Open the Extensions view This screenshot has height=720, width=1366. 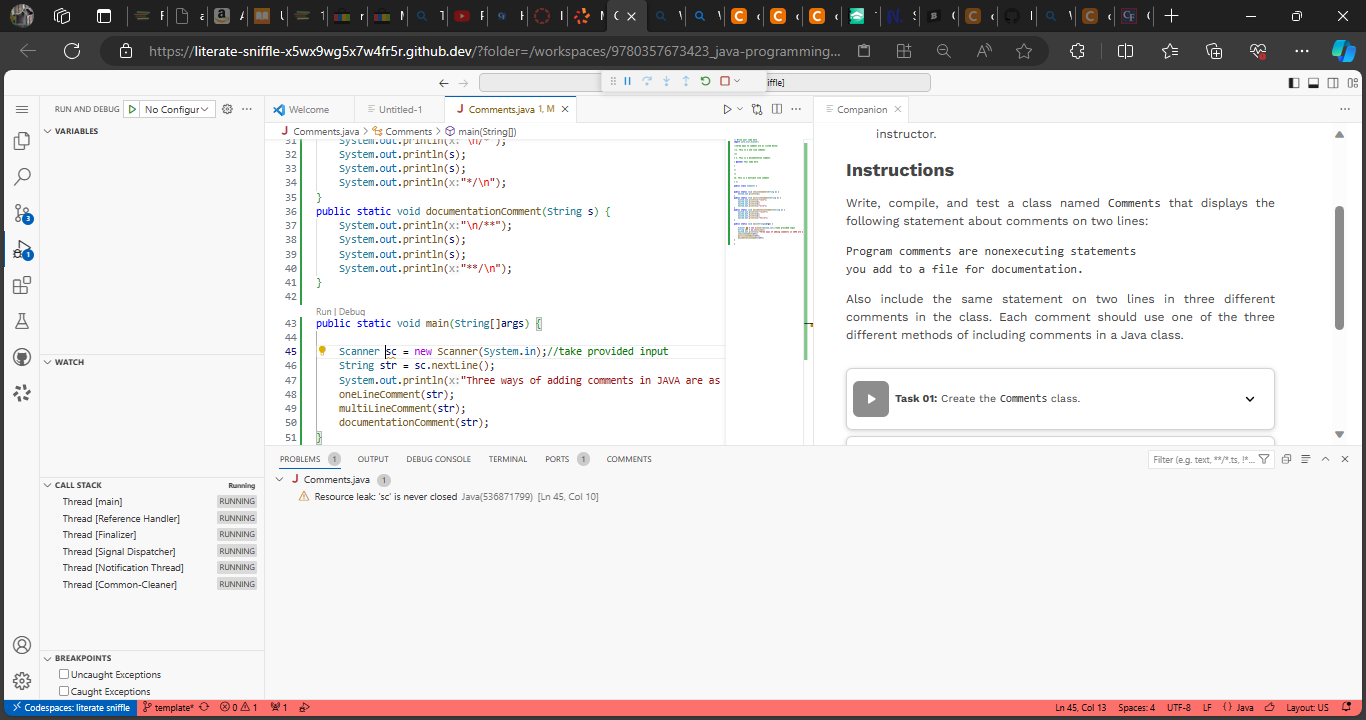22,285
